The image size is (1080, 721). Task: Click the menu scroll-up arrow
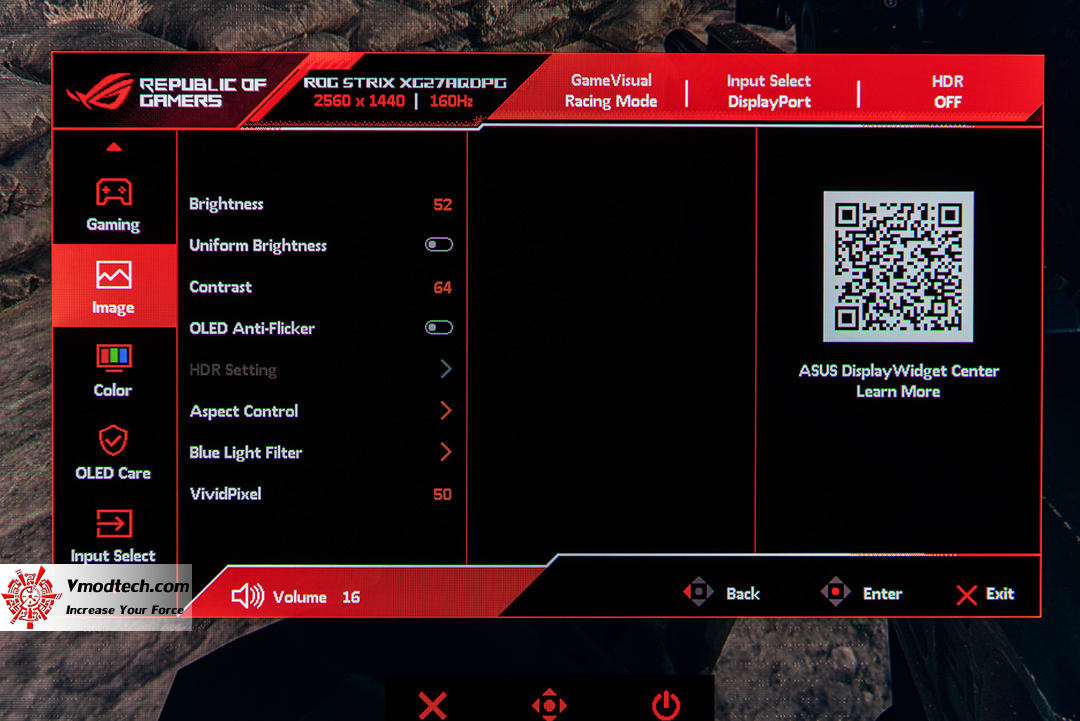114,147
